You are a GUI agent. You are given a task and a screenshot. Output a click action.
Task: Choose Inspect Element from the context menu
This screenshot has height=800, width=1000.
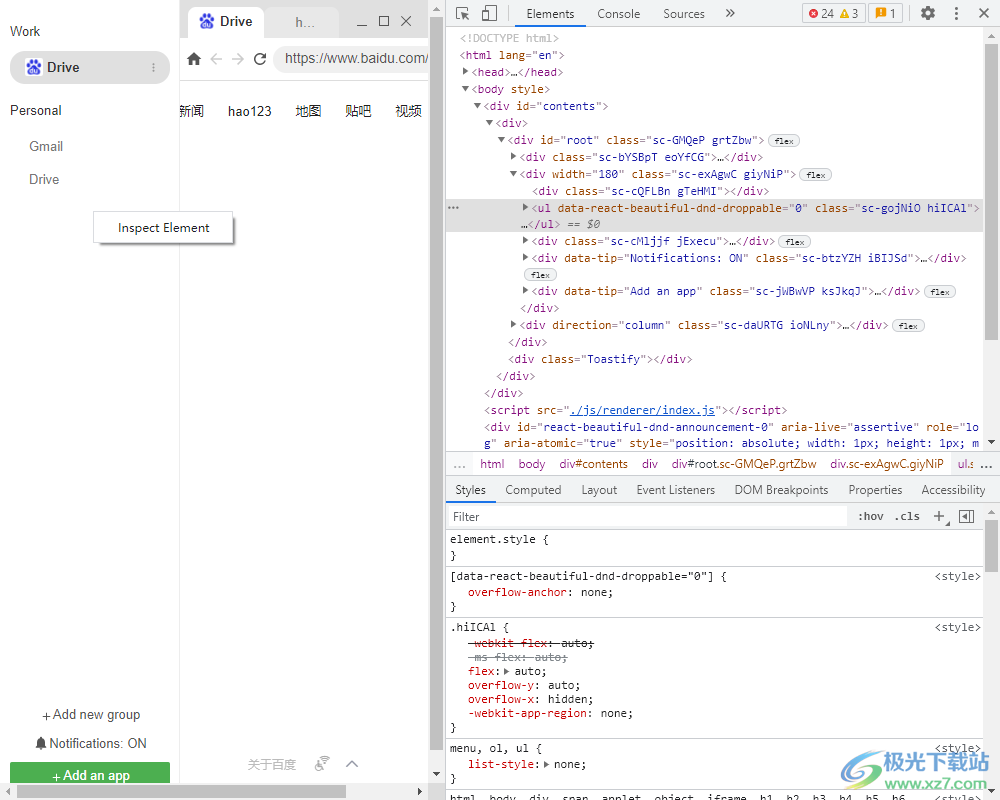[x=163, y=228]
